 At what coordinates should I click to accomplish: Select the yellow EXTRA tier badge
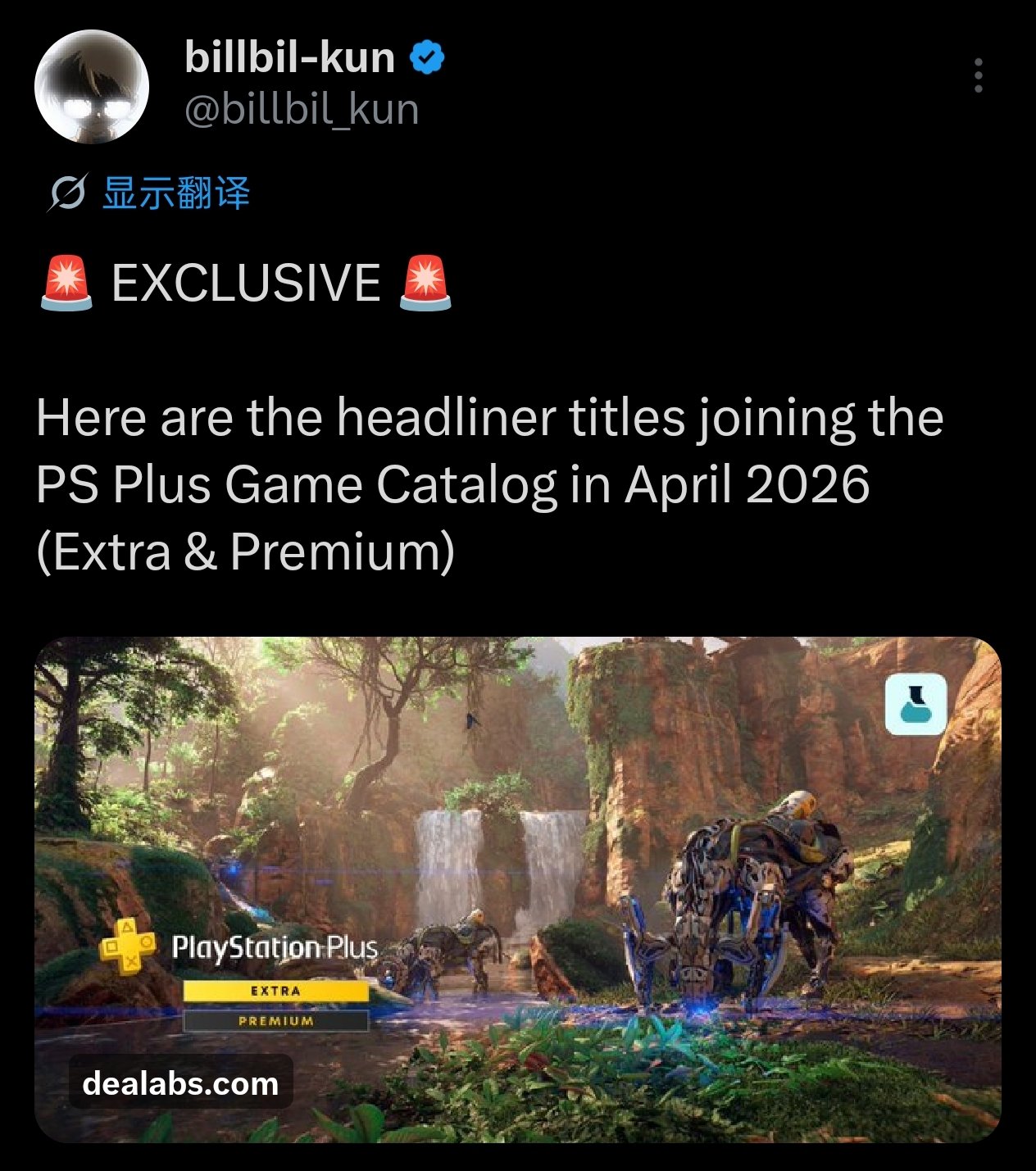tap(275, 991)
